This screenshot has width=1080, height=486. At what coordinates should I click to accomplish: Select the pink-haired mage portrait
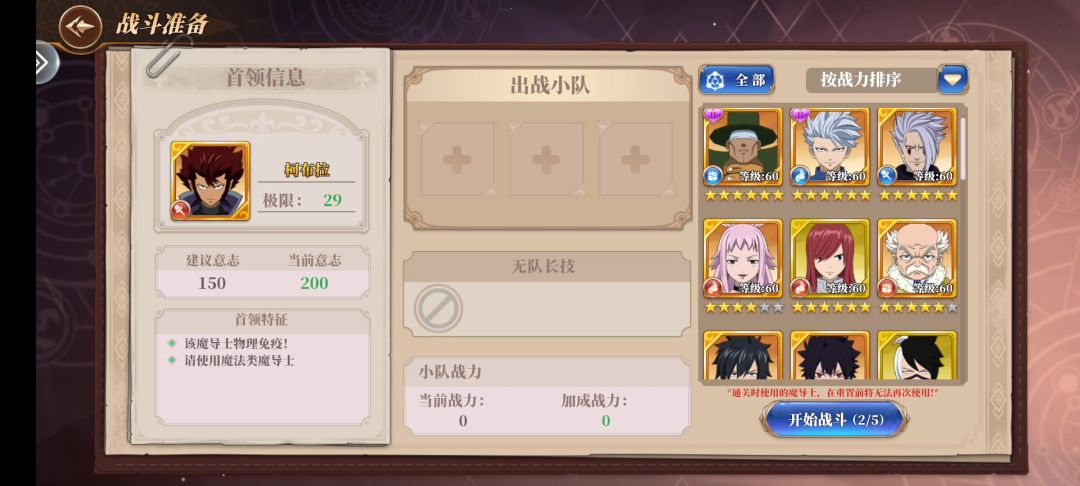tap(742, 258)
